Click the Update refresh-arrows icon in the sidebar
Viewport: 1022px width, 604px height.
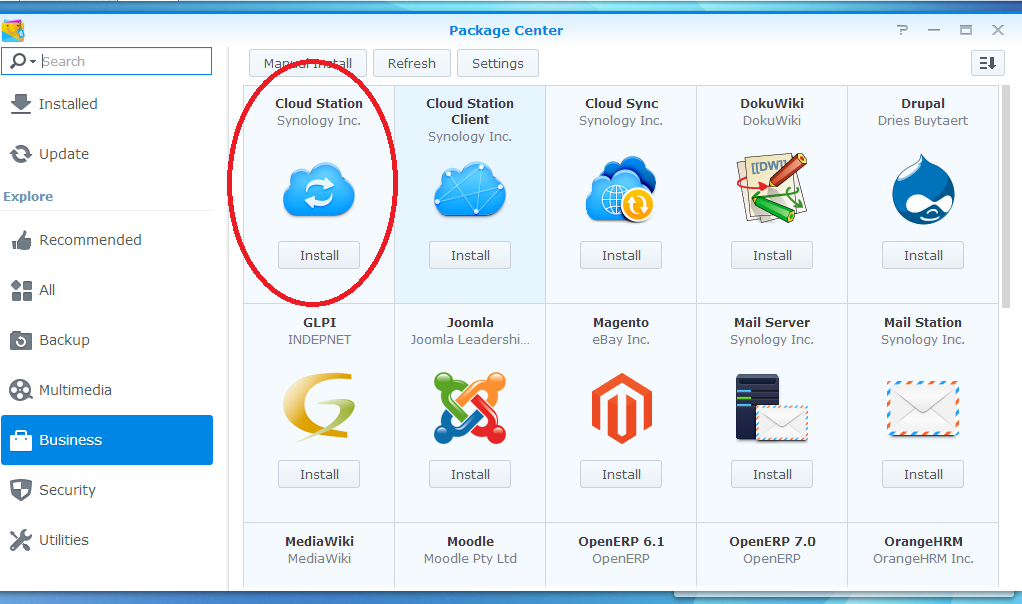(x=21, y=154)
